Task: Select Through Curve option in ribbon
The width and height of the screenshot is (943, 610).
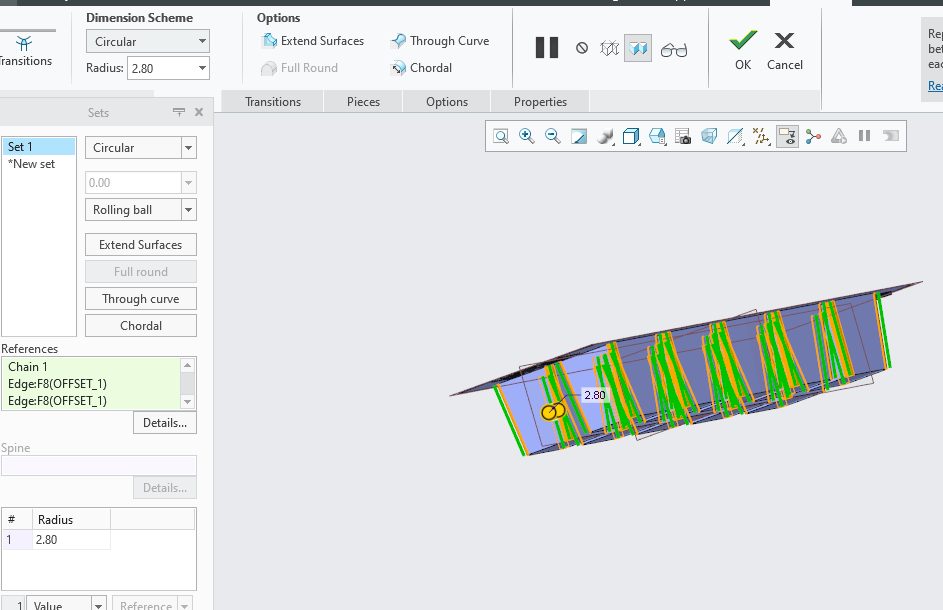Action: (x=440, y=41)
